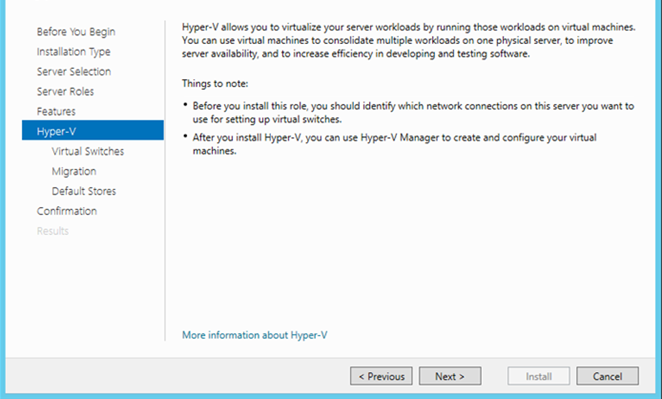The height and width of the screenshot is (399, 662).
Task: Select the Server Selection step
Action: pyautogui.click(x=74, y=71)
